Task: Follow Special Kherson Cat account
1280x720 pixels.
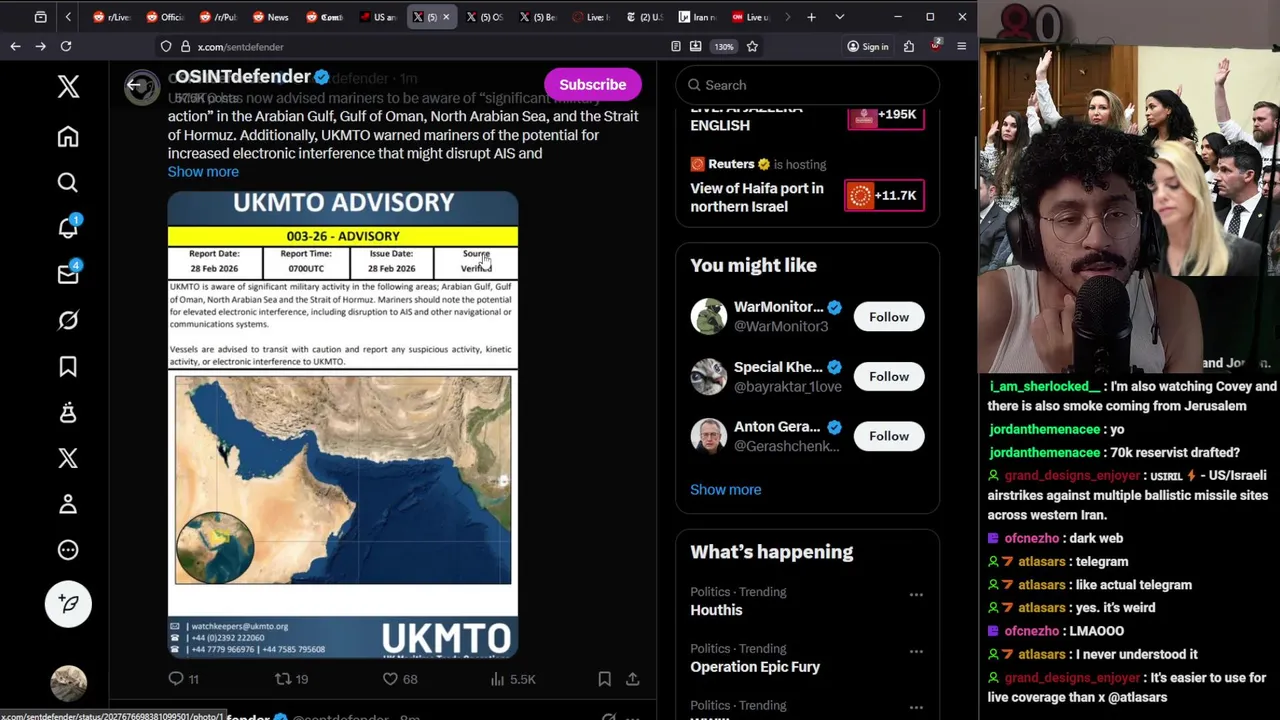Action: 889,376
